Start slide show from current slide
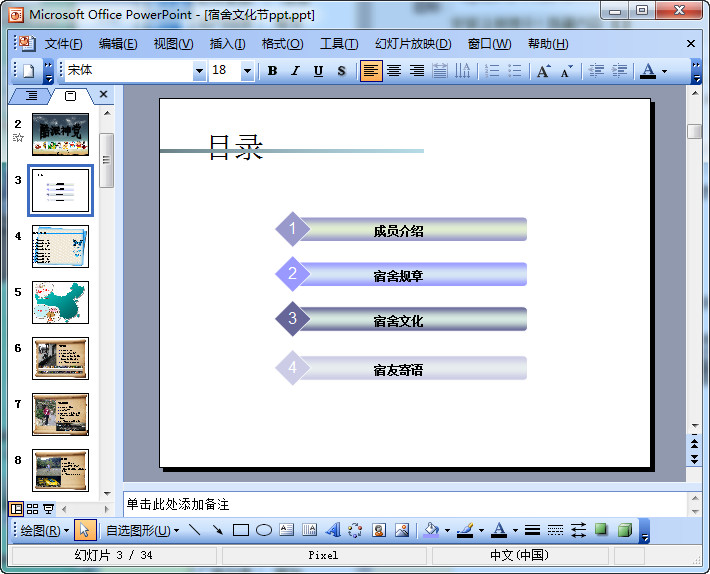Viewport: 710px width, 574px height. (x=48, y=509)
